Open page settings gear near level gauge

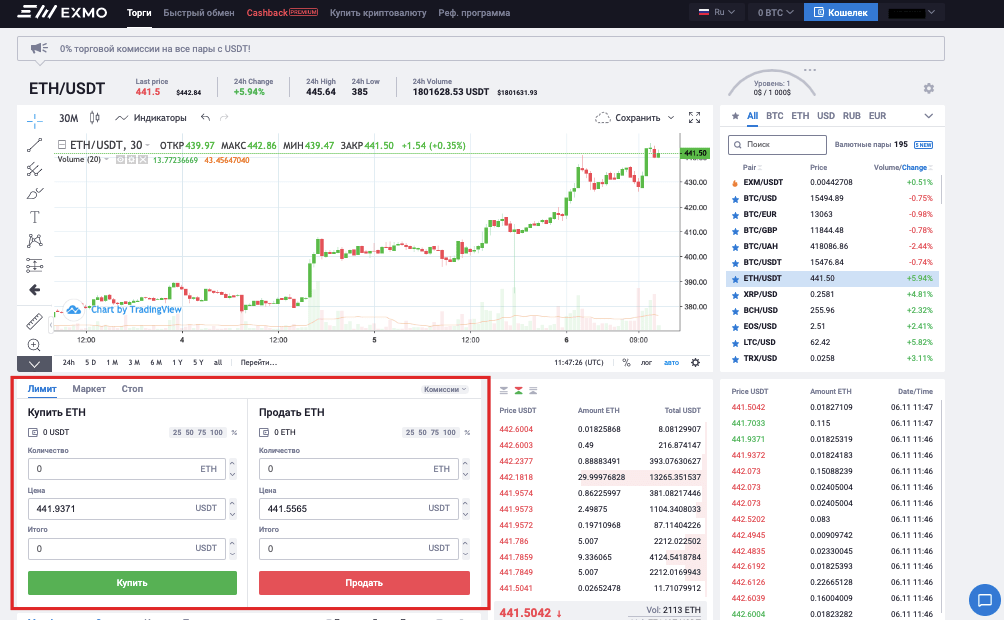tap(928, 88)
